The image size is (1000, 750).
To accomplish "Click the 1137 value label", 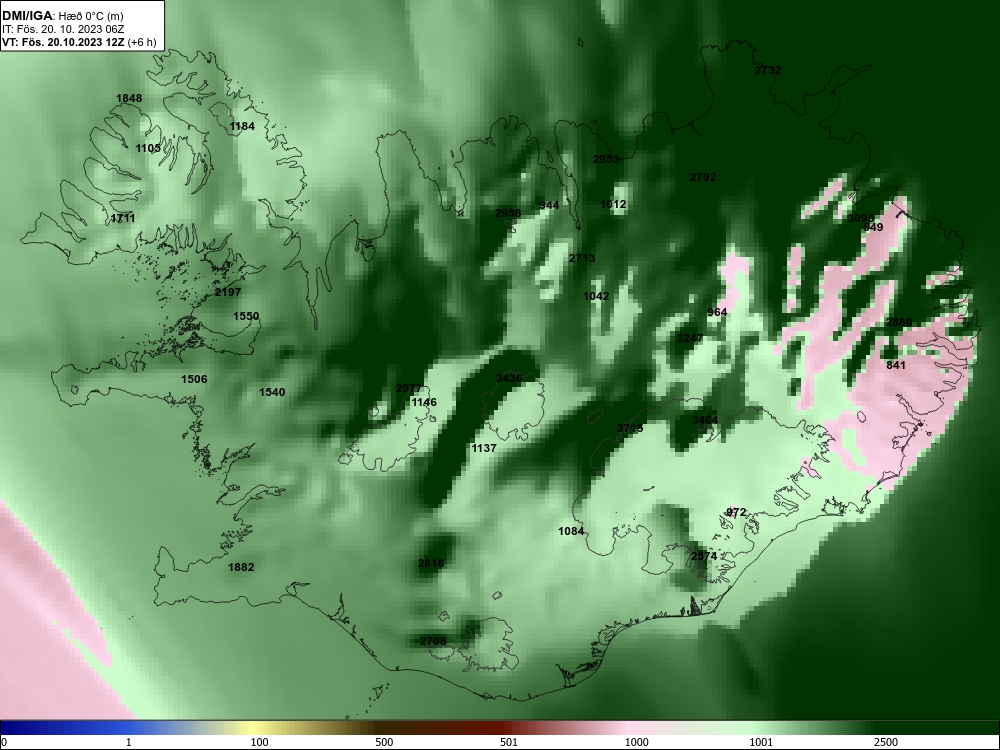I will pos(483,448).
